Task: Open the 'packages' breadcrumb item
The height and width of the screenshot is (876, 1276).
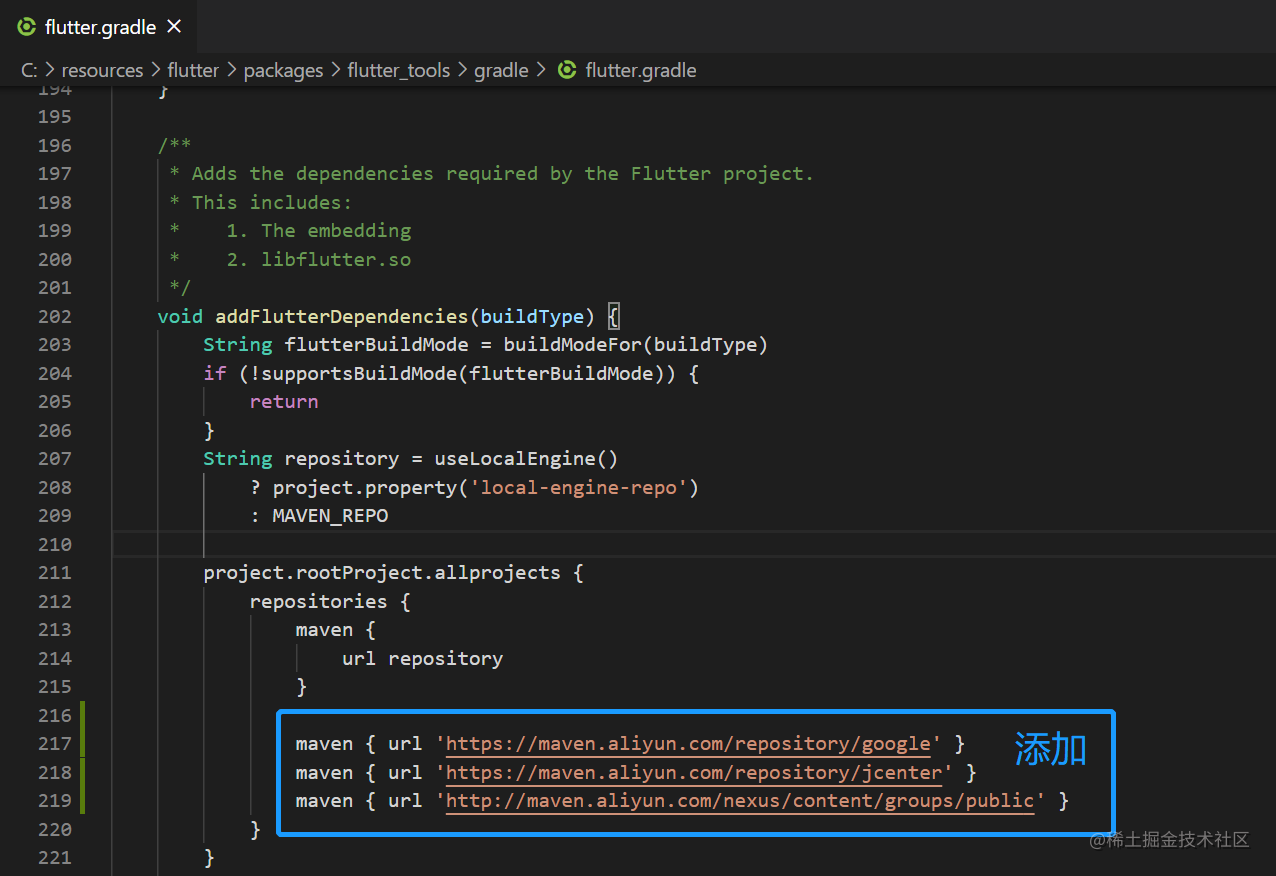Action: tap(283, 70)
